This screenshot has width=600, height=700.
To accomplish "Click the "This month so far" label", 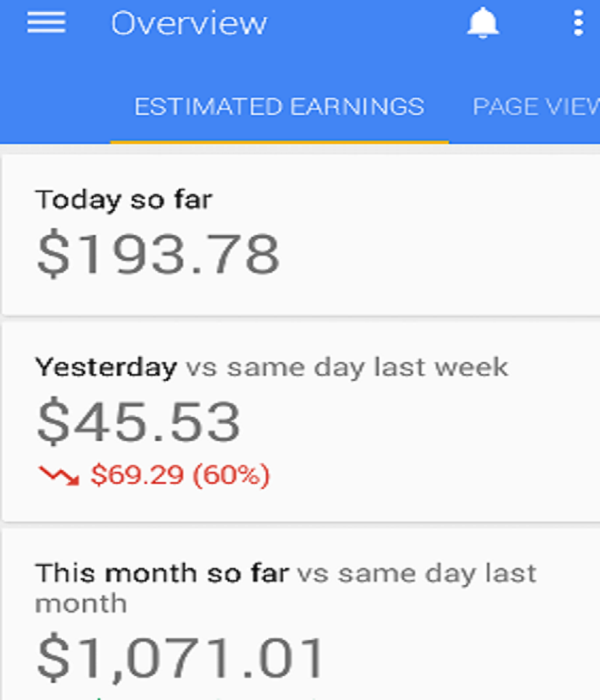I will 162,574.
